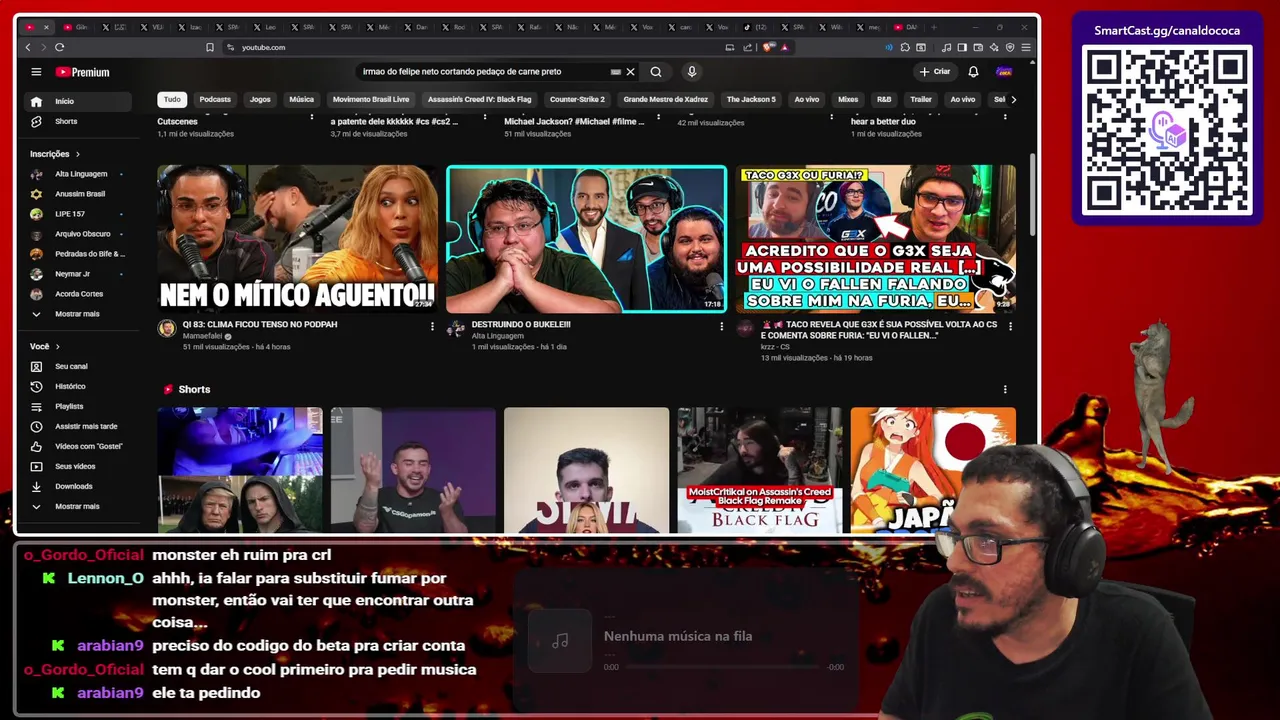Open Seus vídeos in the sidebar
The height and width of the screenshot is (720, 1280).
pos(78,466)
